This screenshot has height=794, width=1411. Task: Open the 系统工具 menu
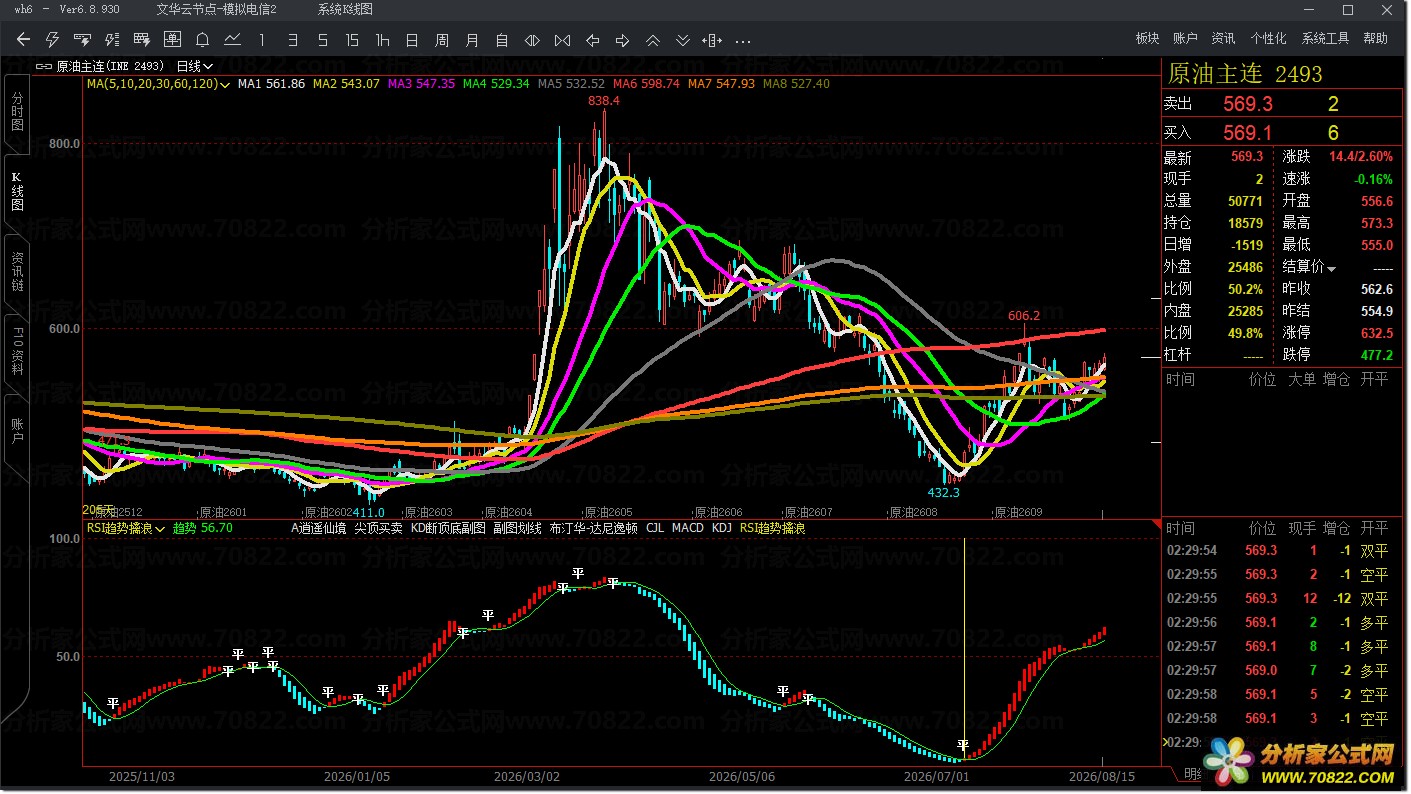point(1325,39)
